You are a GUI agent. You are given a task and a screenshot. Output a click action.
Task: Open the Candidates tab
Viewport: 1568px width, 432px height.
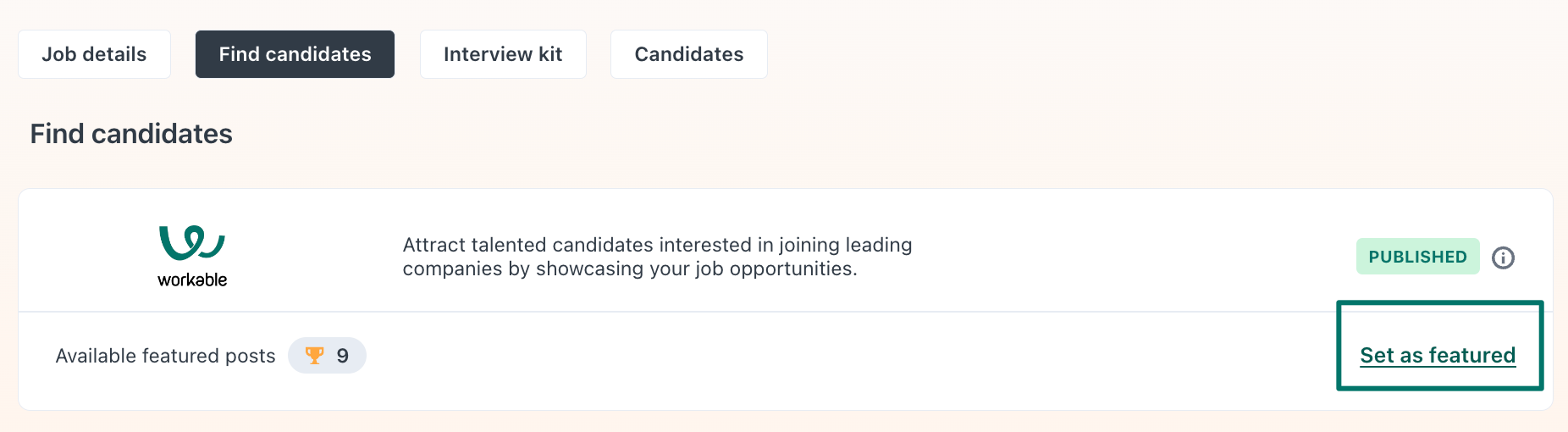pyautogui.click(x=688, y=54)
